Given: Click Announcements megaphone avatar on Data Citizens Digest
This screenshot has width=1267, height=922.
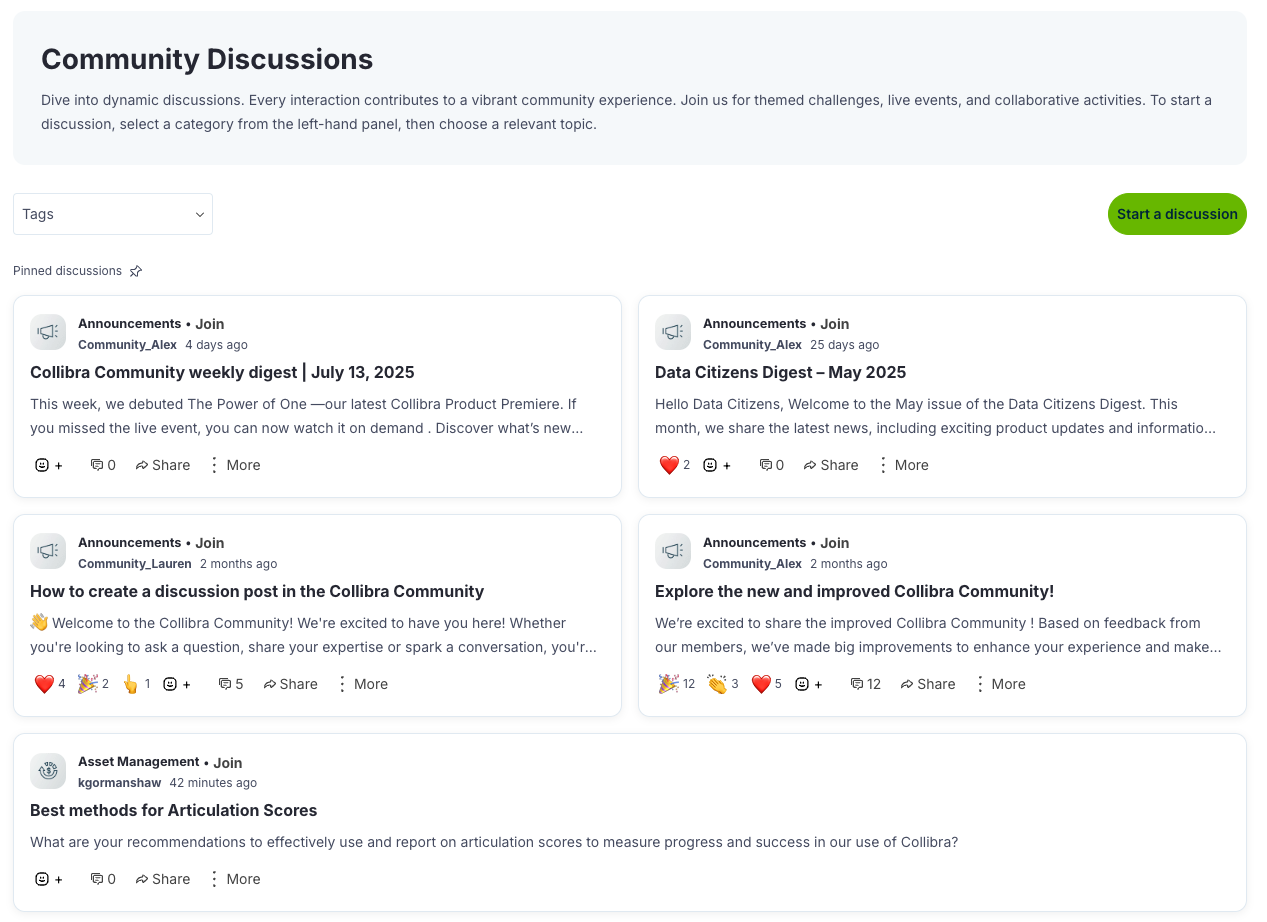Looking at the screenshot, I should pos(673,333).
